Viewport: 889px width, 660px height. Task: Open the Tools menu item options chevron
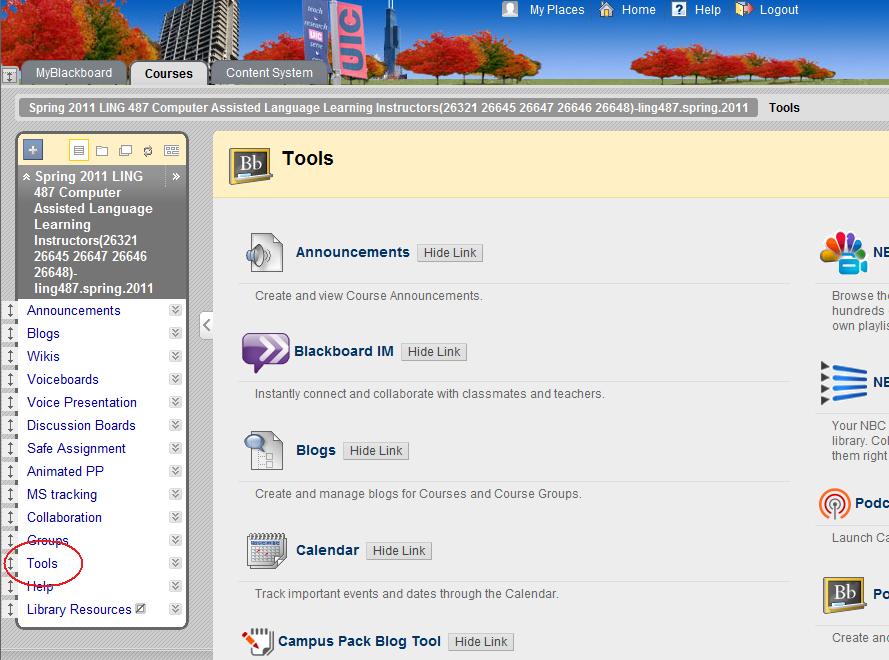click(x=175, y=562)
